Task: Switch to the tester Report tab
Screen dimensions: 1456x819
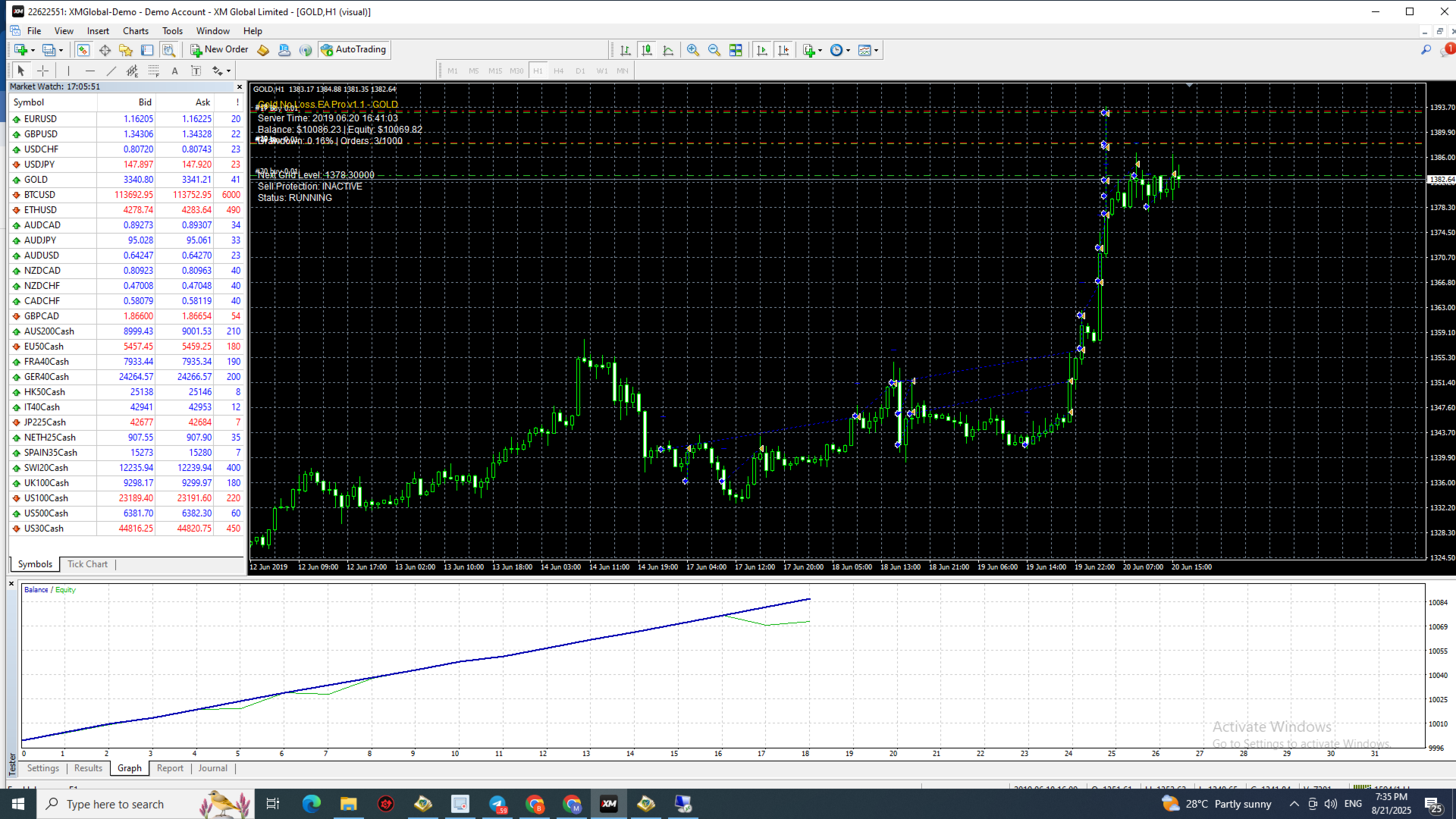Action: (170, 768)
